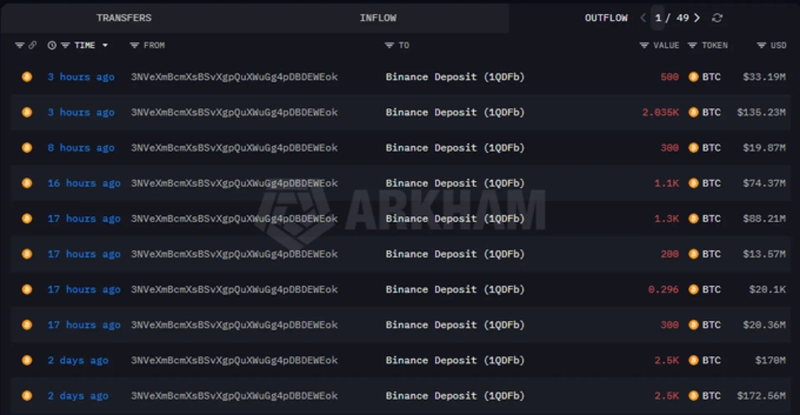800x415 pixels.
Task: Click BTC token label in $172.56M row
Action: [x=711, y=396]
